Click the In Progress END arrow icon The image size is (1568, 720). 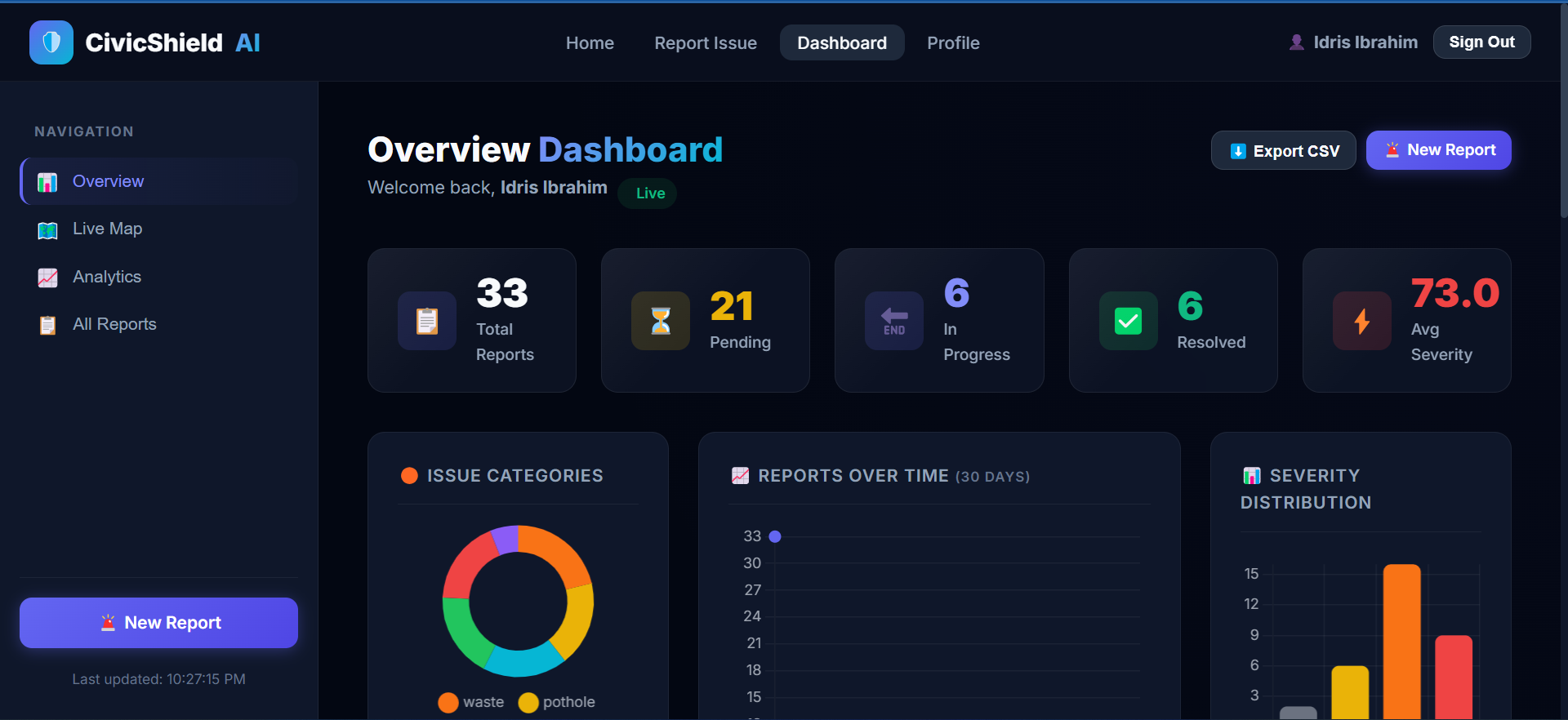click(894, 321)
